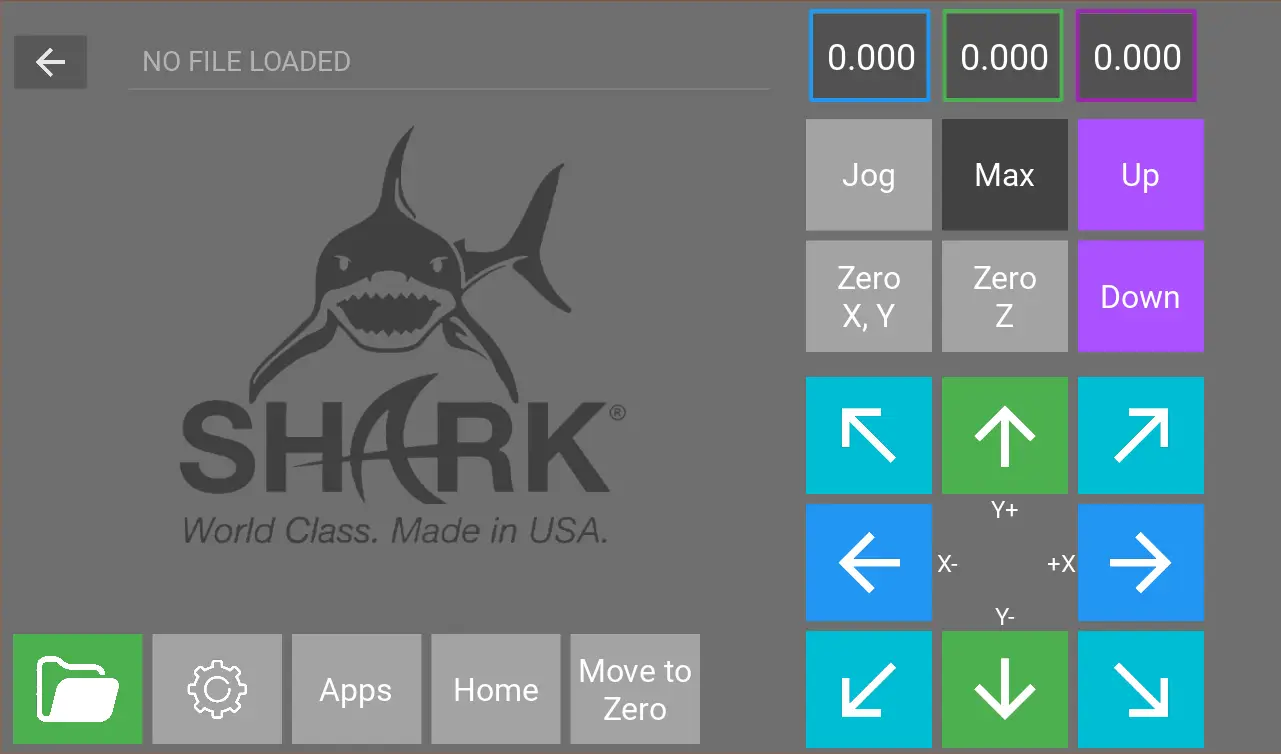Jog diagonally with the up-right arrow

click(1141, 435)
